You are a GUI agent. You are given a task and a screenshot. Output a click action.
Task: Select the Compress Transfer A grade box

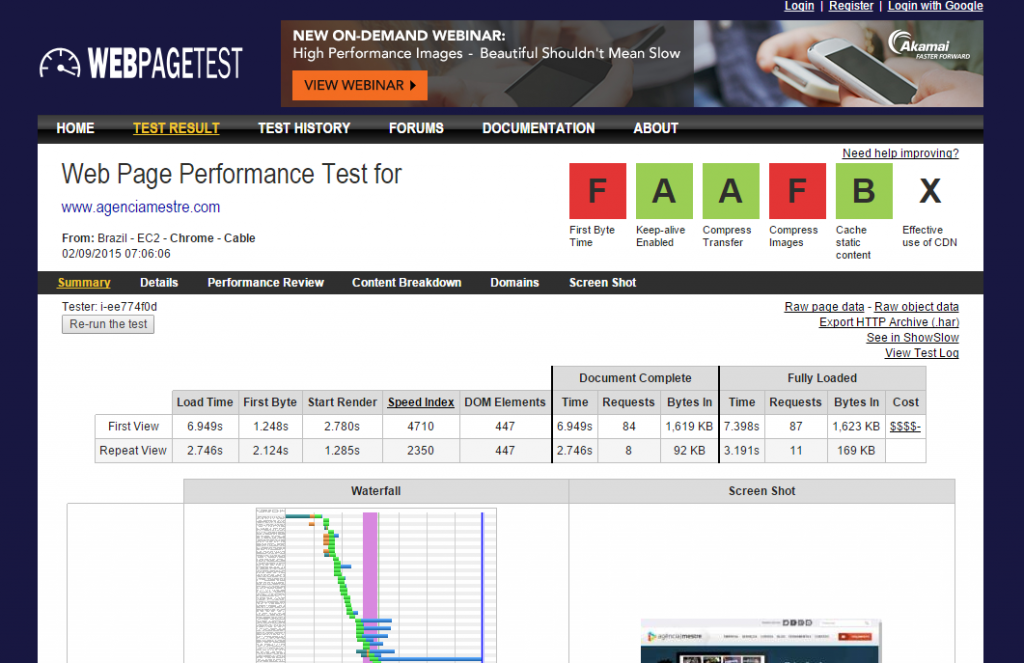(x=730, y=191)
